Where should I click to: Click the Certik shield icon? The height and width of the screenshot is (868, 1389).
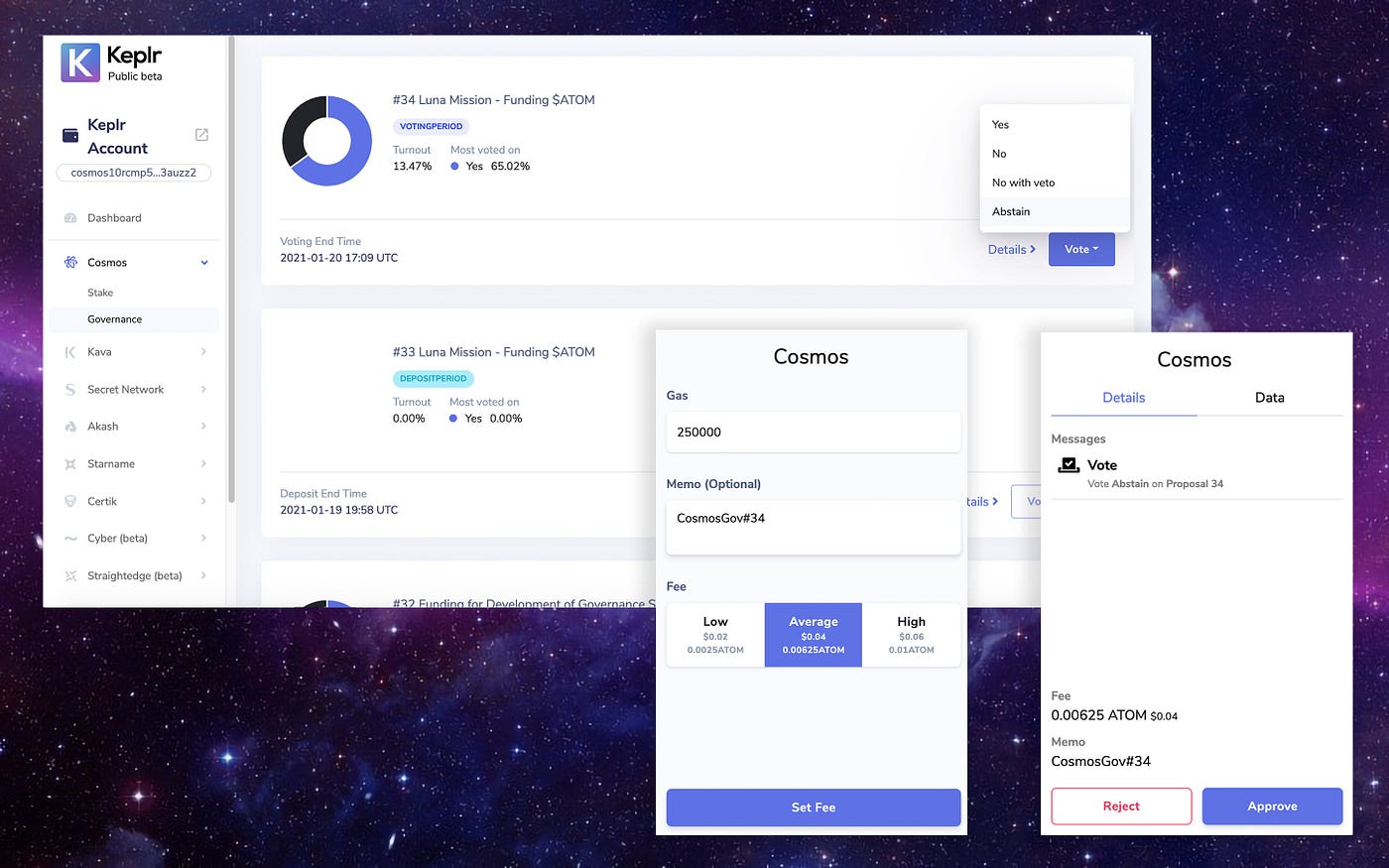70,502
